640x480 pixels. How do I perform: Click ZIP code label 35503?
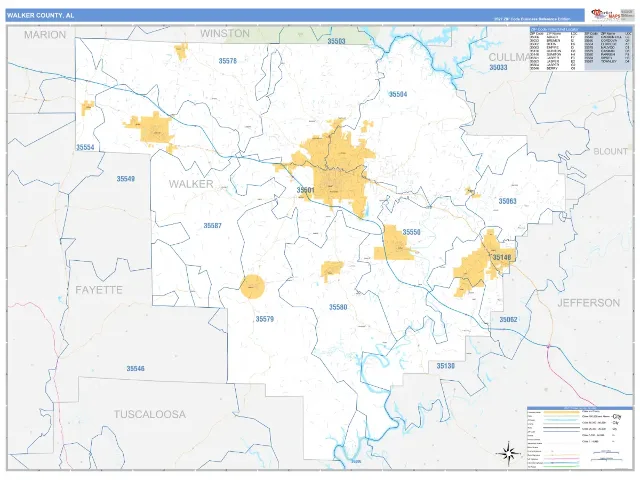pyautogui.click(x=336, y=41)
